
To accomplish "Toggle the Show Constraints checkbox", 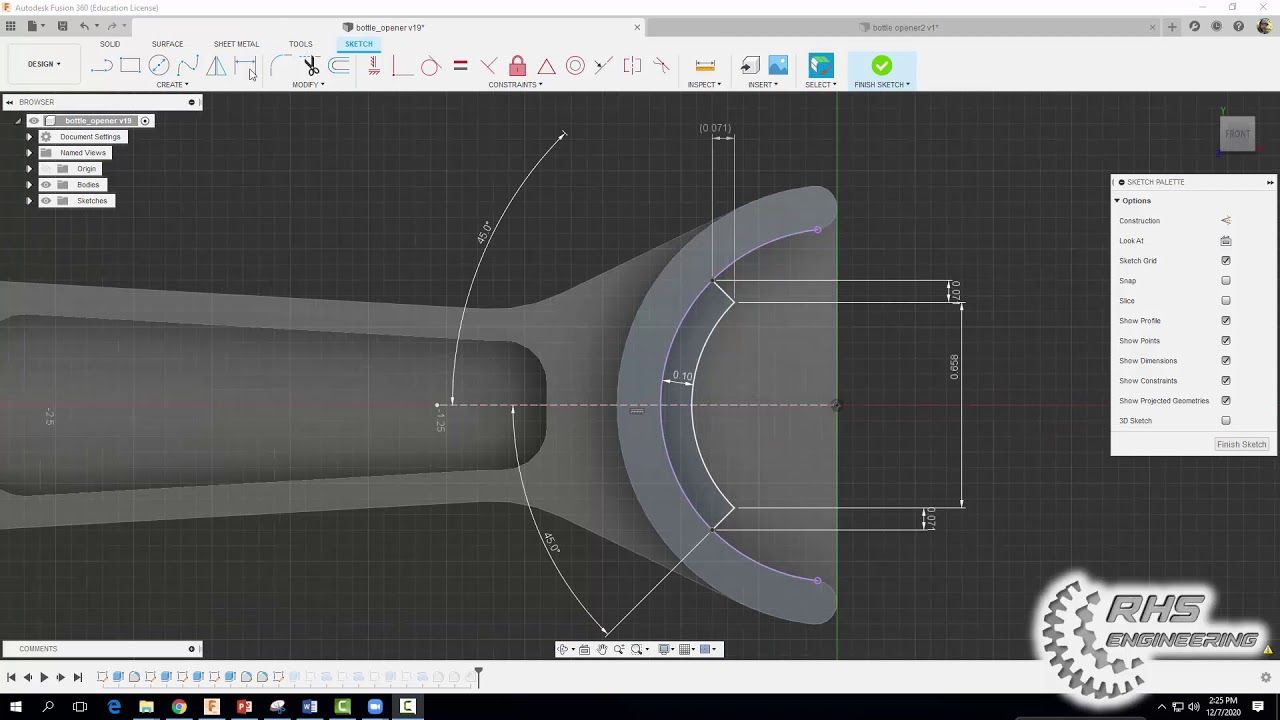I will tap(1226, 381).
